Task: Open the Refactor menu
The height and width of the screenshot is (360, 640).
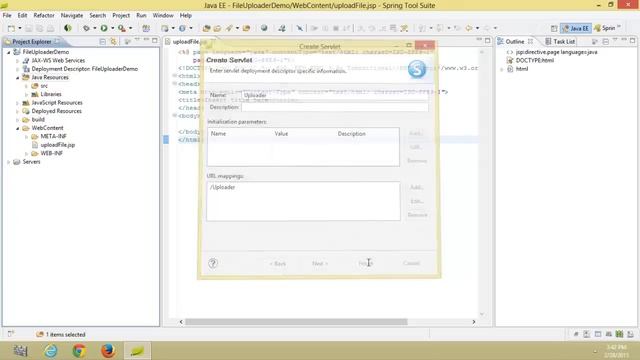Action: pyautogui.click(x=44, y=15)
